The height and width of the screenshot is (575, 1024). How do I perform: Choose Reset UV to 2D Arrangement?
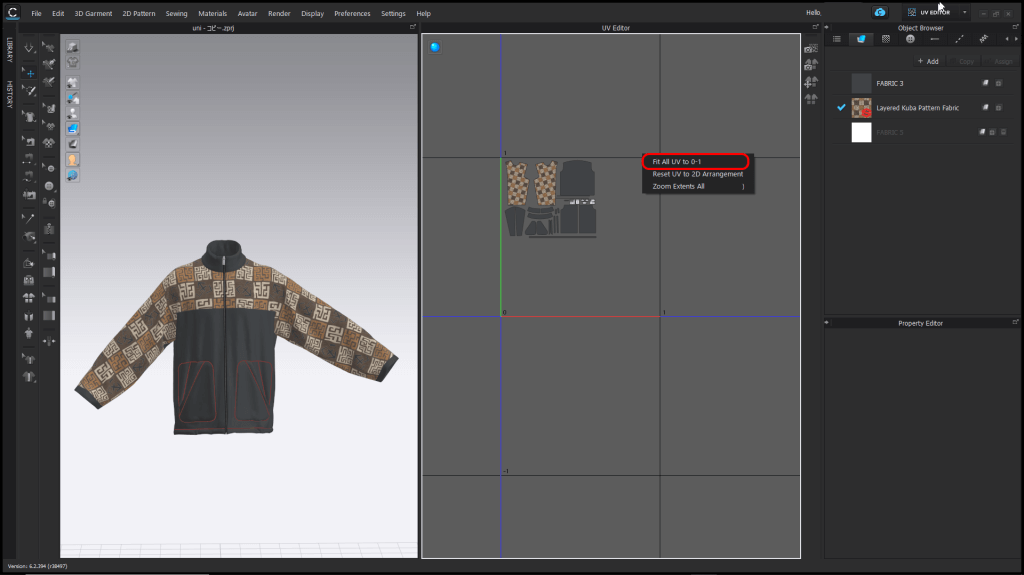tap(697, 174)
